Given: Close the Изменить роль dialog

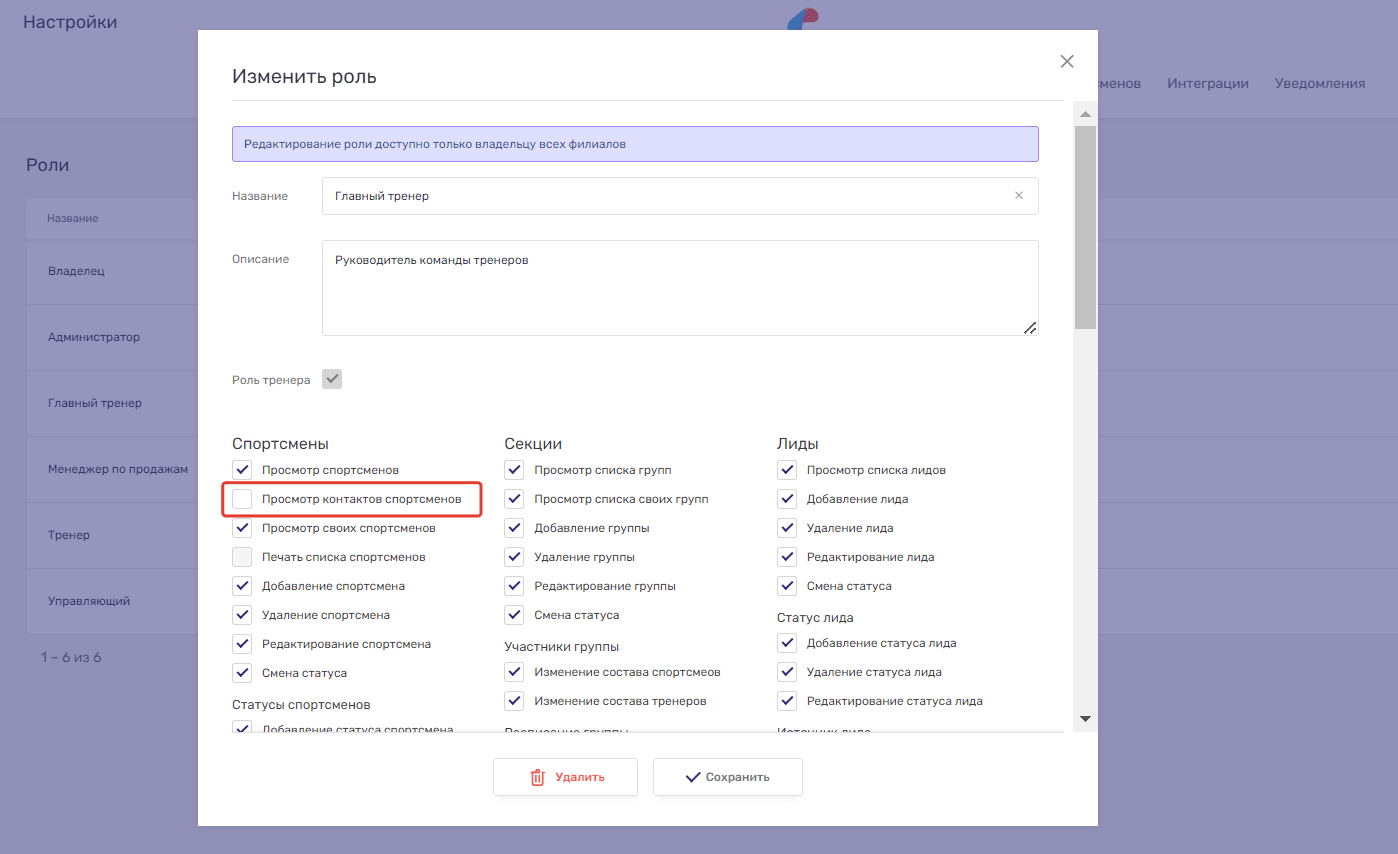Looking at the screenshot, I should (1067, 62).
